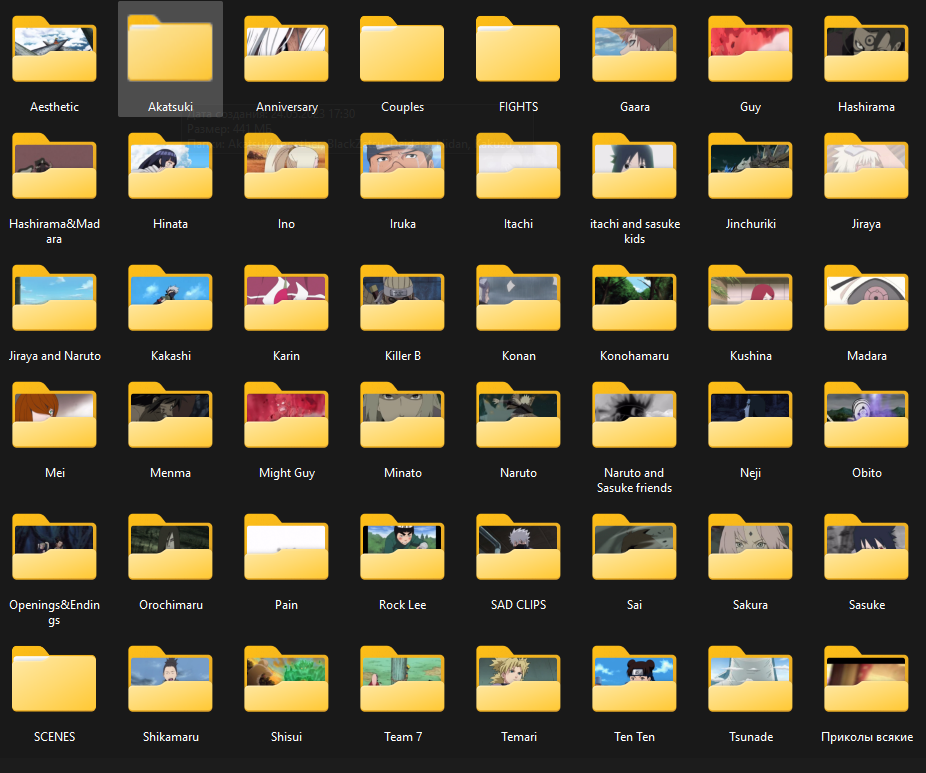This screenshot has width=926, height=773.
Task: Click the 'Tsunade' folder name label
Action: pos(751,737)
